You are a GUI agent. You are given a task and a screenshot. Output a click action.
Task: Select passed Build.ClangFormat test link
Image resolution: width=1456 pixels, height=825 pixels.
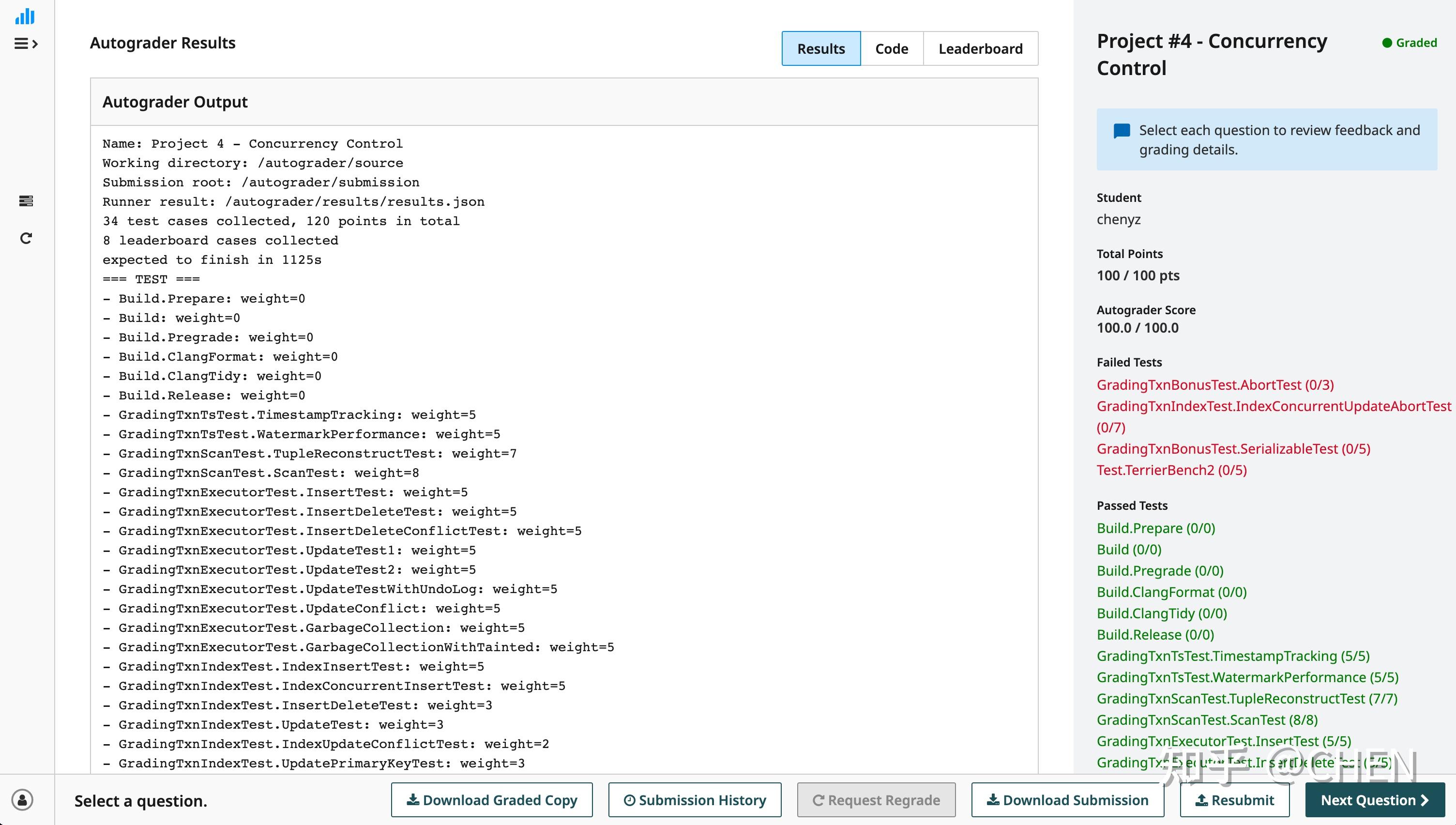click(x=1171, y=592)
